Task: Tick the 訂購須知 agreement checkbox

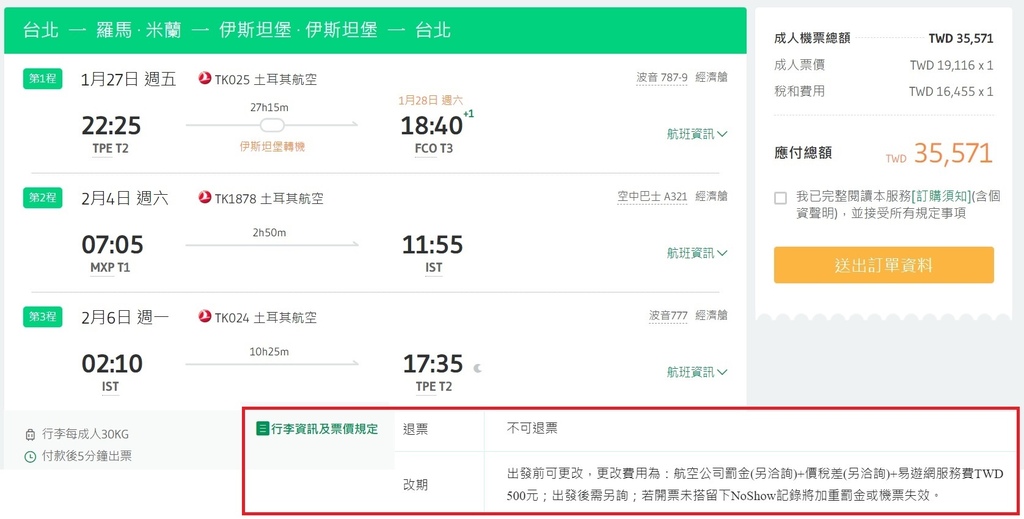Action: (780, 198)
